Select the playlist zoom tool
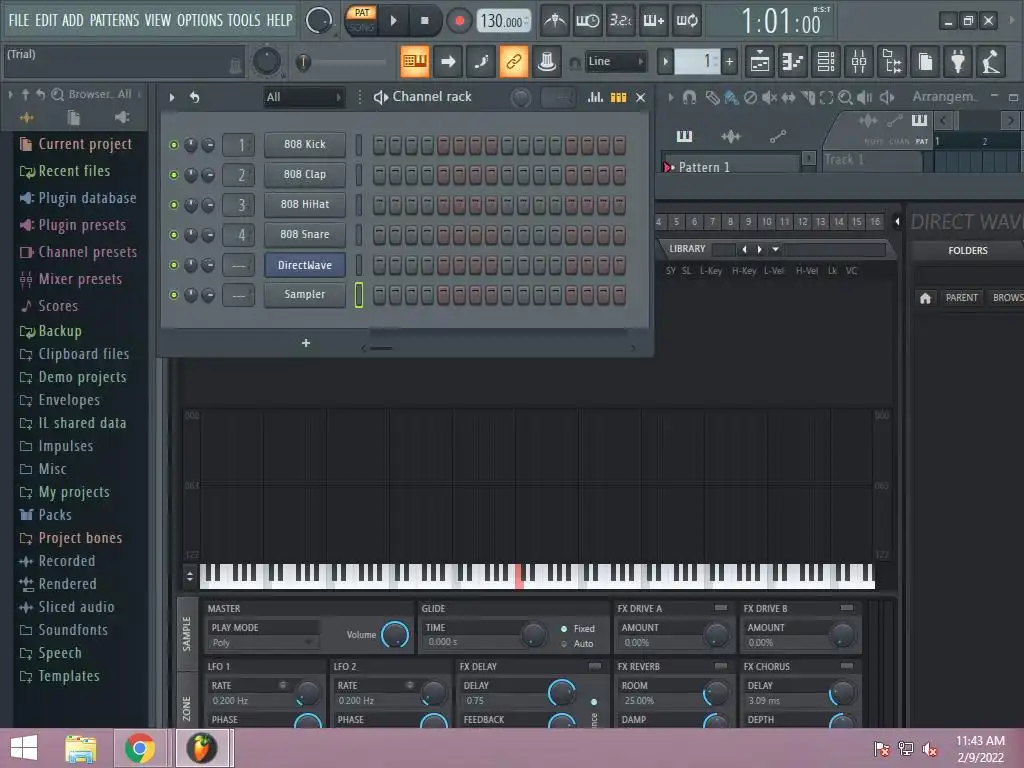The height and width of the screenshot is (768, 1024). pyautogui.click(x=845, y=98)
